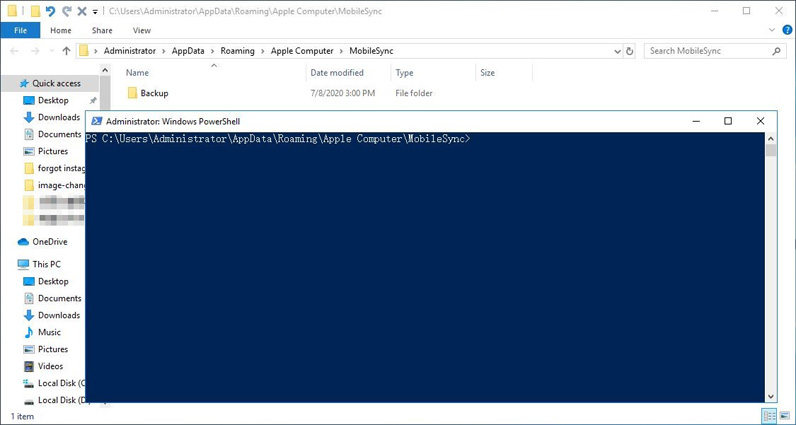Sort files by Date modified column
Viewport: 796px width, 425px height.
coord(337,73)
